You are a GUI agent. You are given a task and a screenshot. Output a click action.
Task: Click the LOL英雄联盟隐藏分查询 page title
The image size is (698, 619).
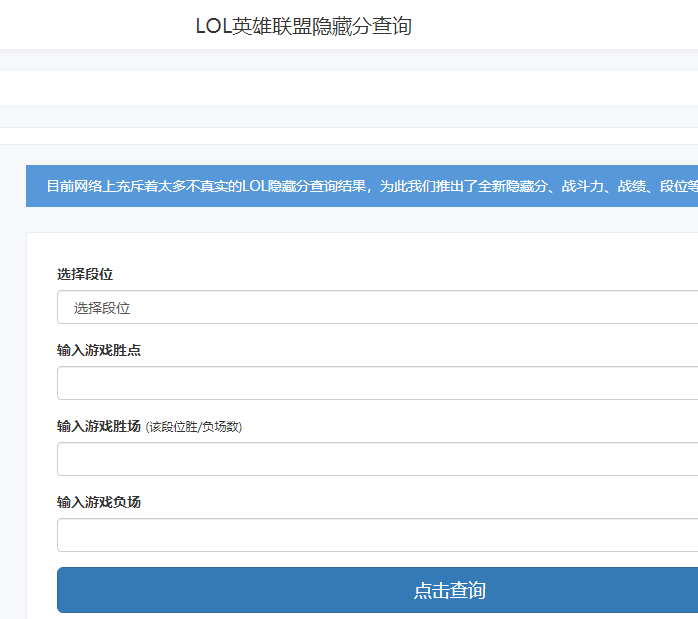coord(304,26)
